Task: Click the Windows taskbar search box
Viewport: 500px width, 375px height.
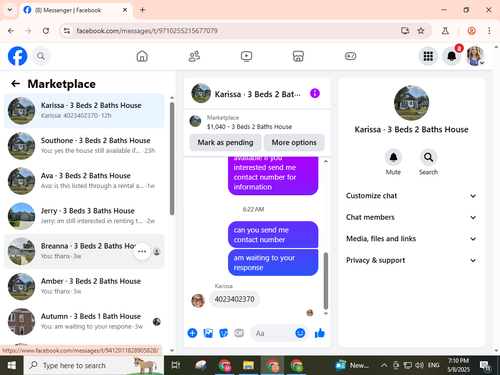Action: click(x=94, y=365)
